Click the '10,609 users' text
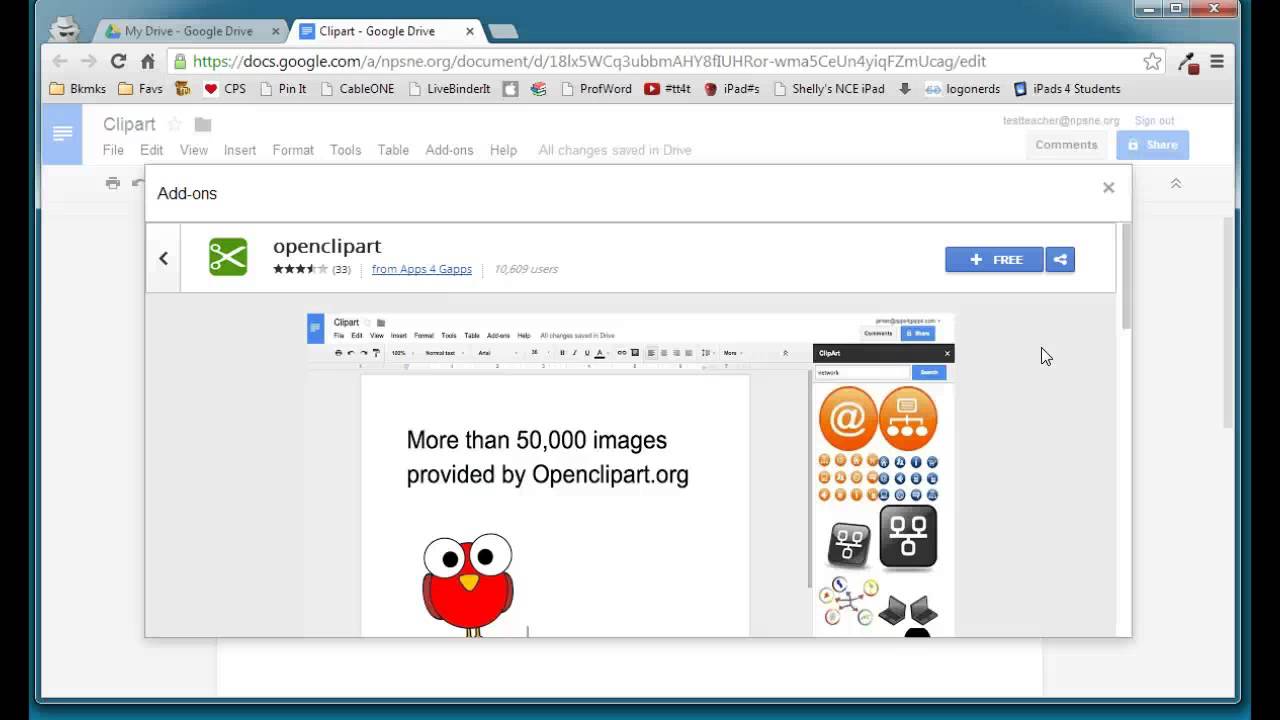The height and width of the screenshot is (720, 1280). [x=526, y=269]
